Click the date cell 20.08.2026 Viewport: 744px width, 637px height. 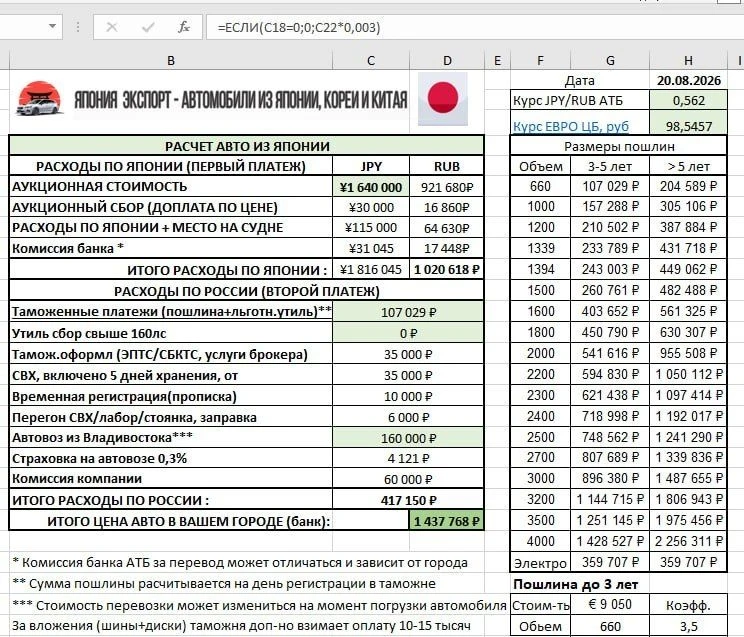[x=688, y=81]
